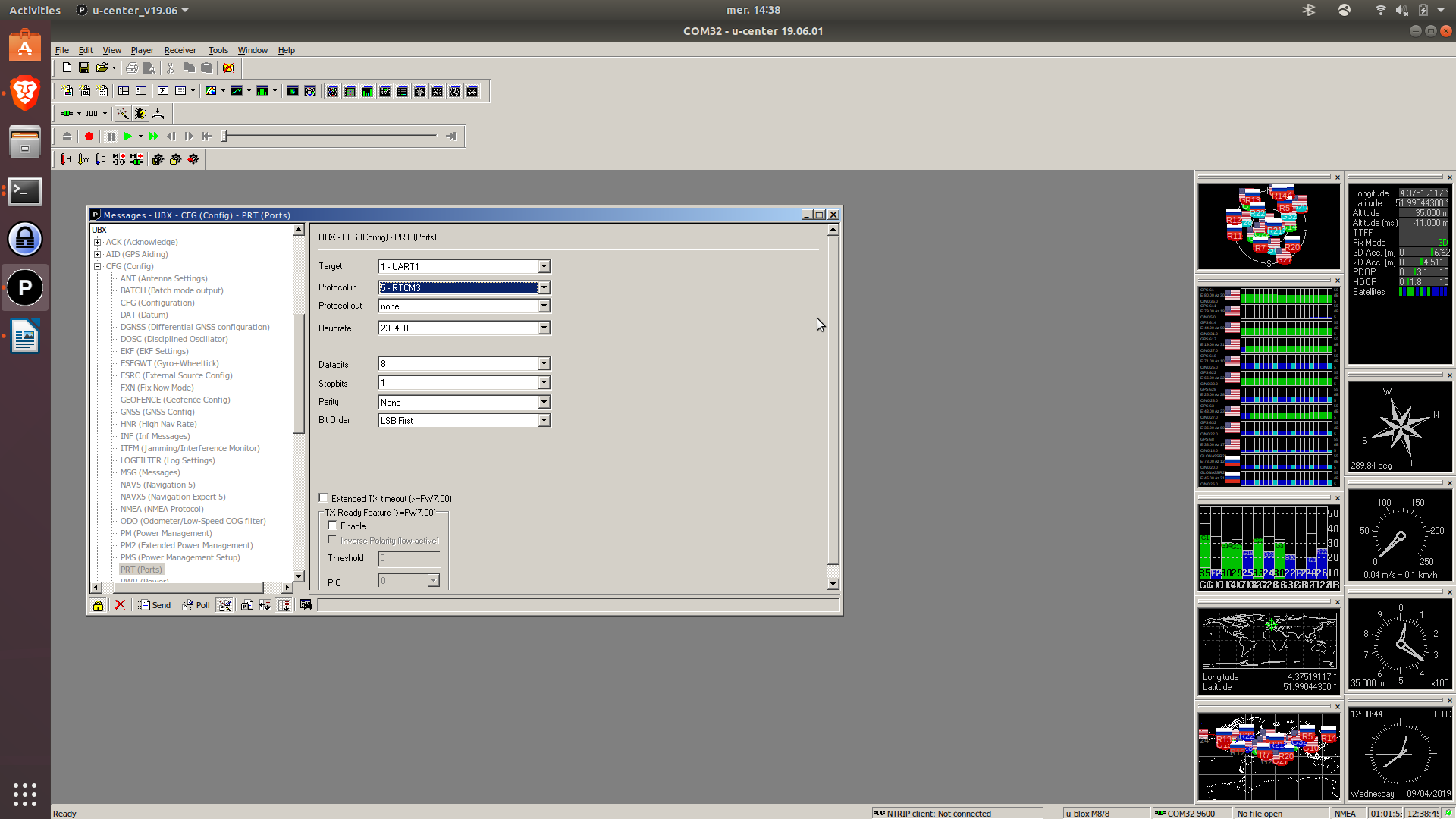This screenshot has width=1456, height=819.
Task: Click the green Play button
Action: point(128,136)
